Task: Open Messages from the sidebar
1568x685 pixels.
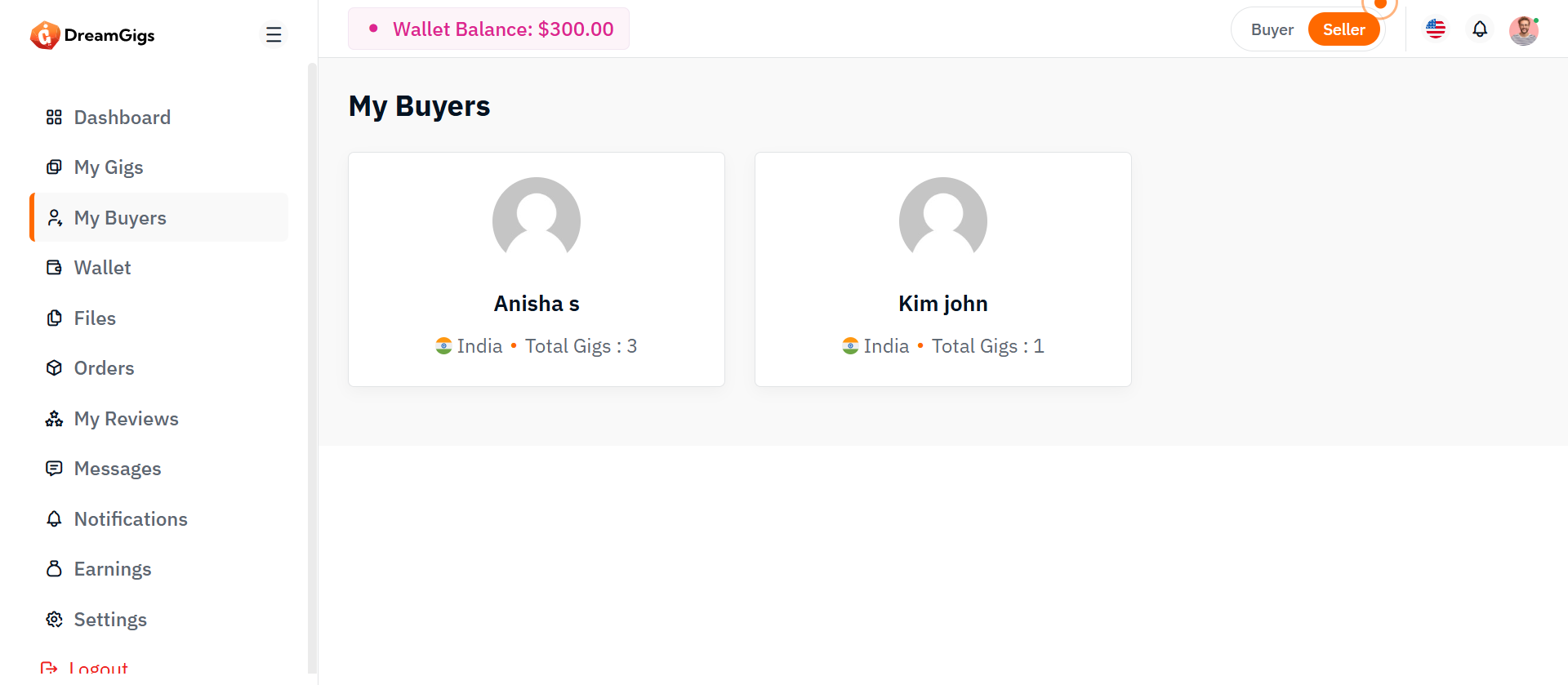Action: [118, 469]
